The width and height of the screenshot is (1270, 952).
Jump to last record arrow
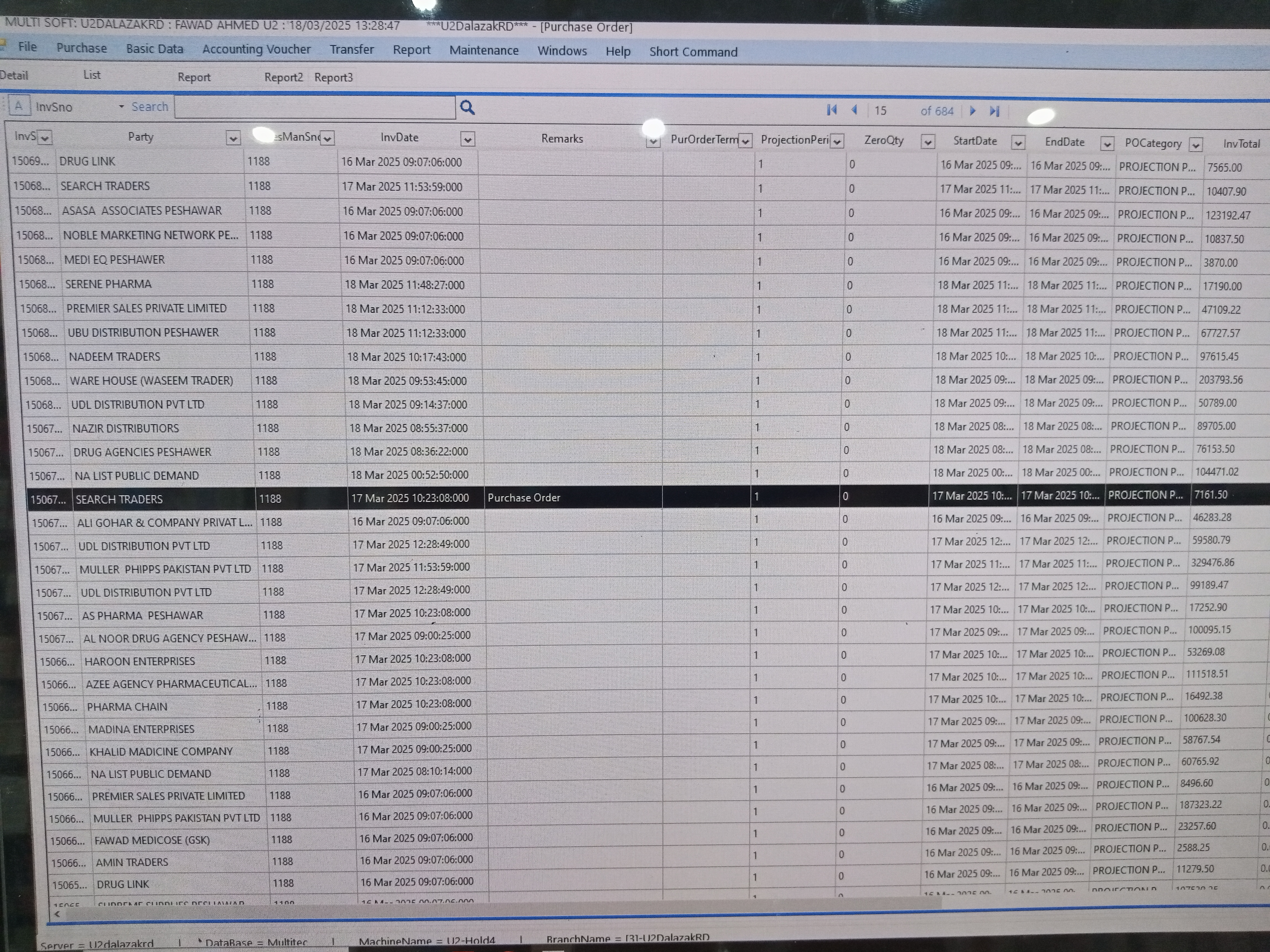(994, 111)
